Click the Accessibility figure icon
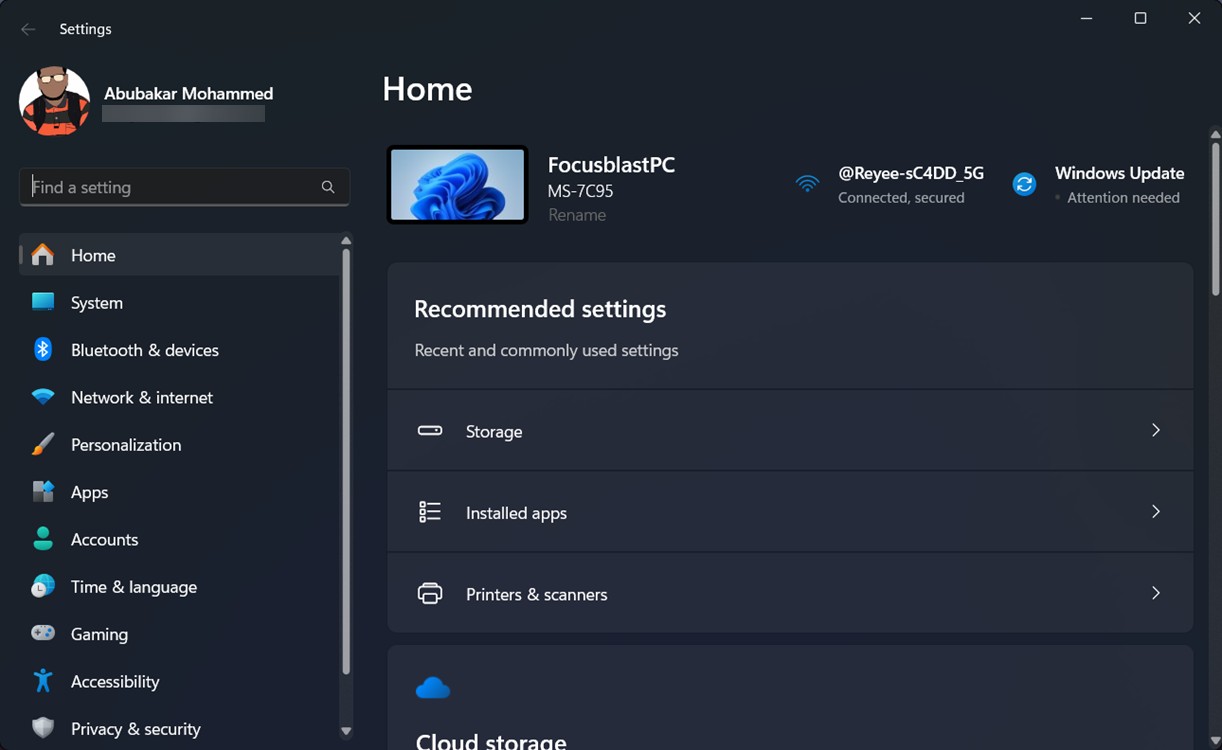Screen dimensions: 1222x750 point(43,681)
